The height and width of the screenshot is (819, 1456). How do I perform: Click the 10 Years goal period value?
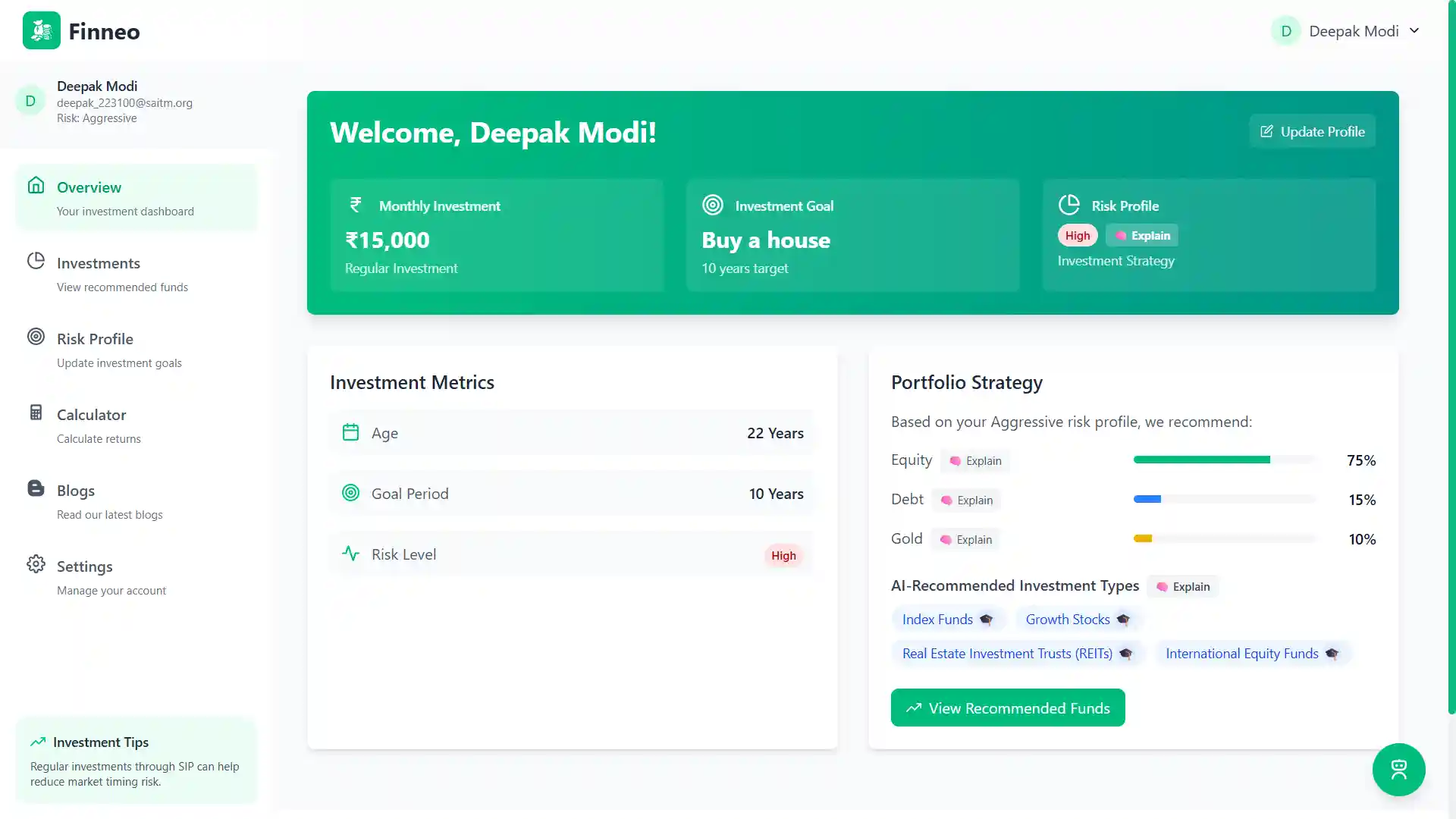776,494
